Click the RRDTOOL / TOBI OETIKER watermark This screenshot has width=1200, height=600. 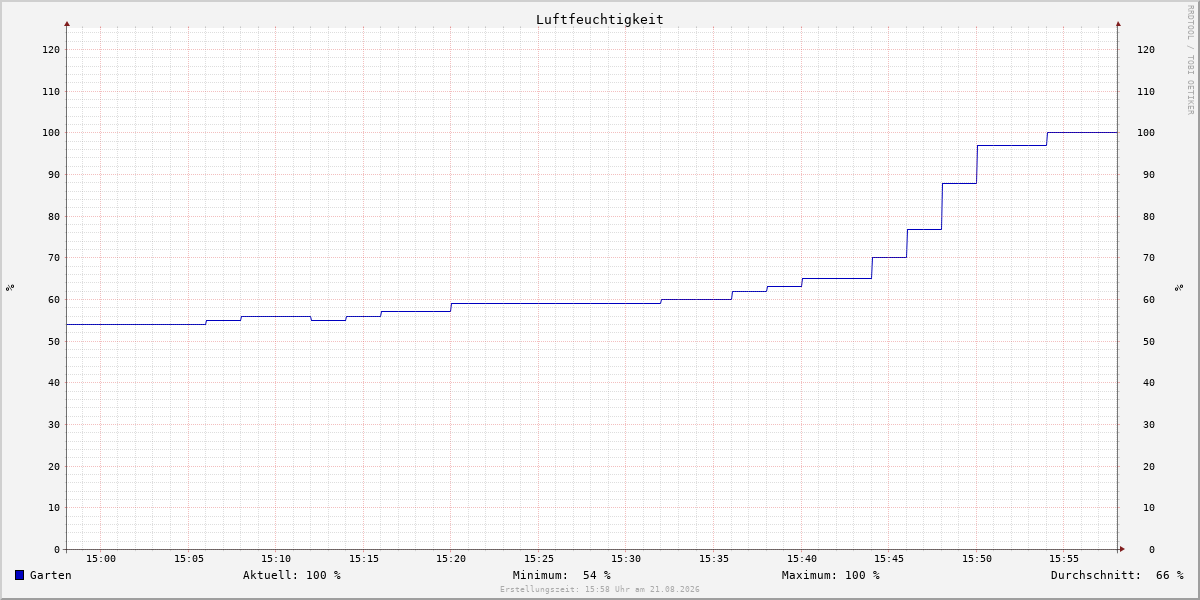pos(1190,60)
